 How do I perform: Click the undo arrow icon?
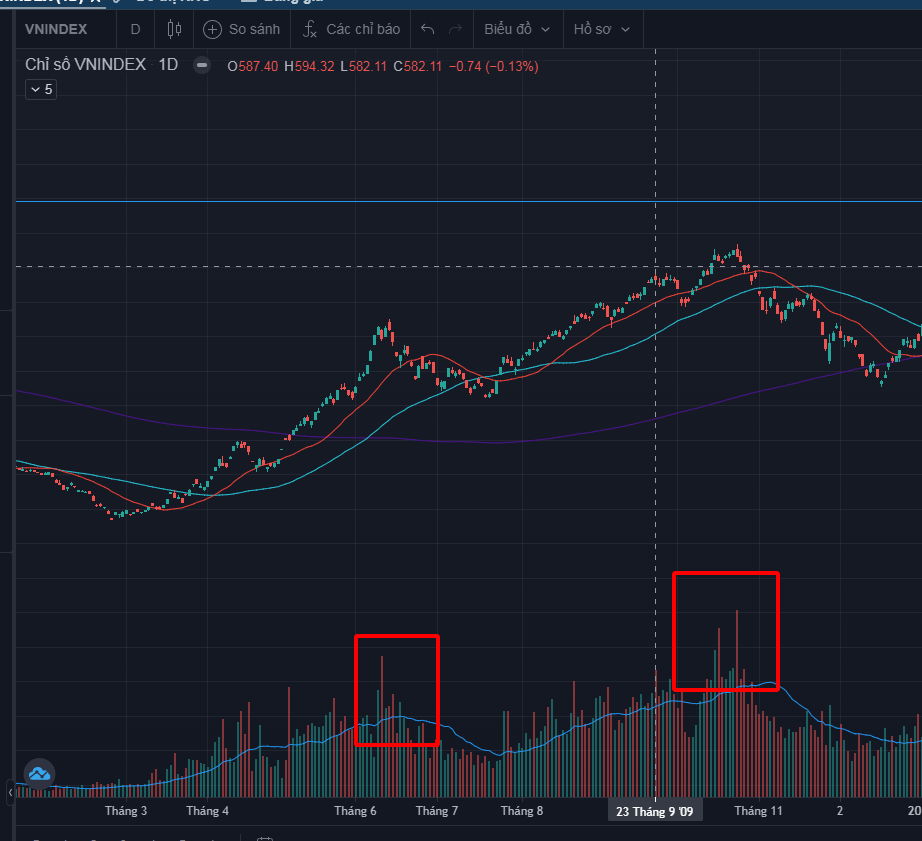[x=427, y=29]
